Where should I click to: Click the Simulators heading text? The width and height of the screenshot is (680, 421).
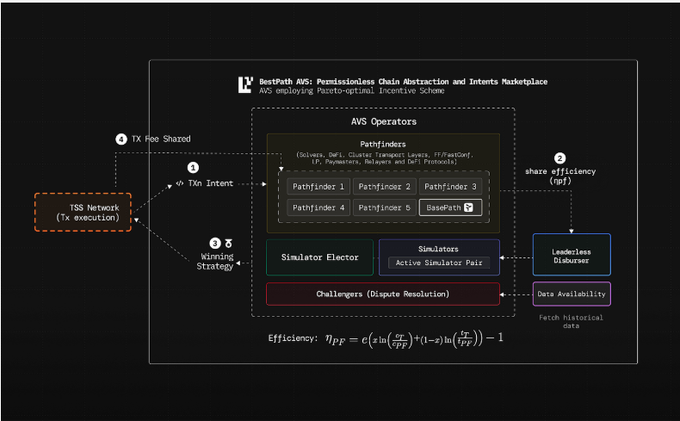point(438,249)
